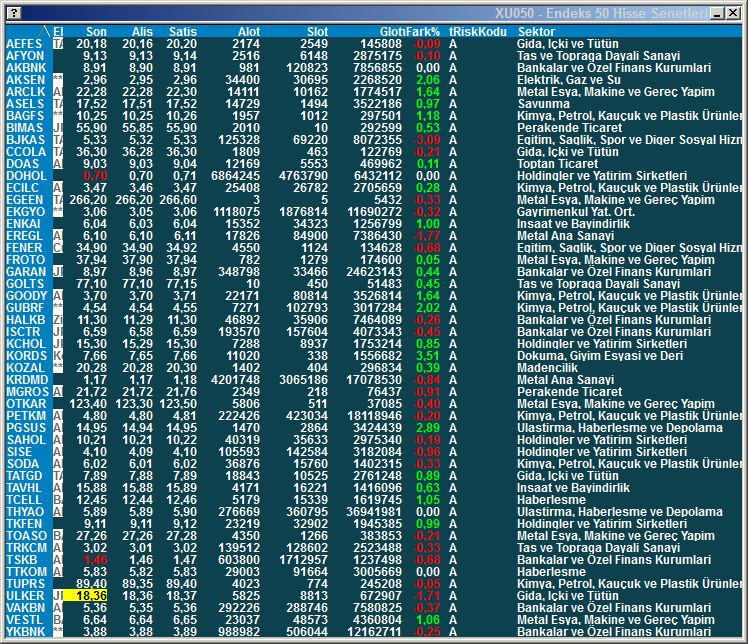Sort by the Sektor column header

[x=536, y=31]
